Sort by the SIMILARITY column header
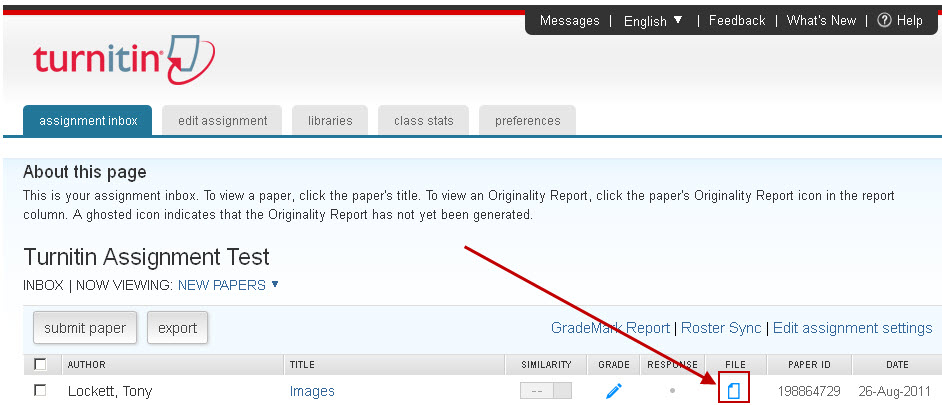The height and width of the screenshot is (405, 942). tap(546, 365)
